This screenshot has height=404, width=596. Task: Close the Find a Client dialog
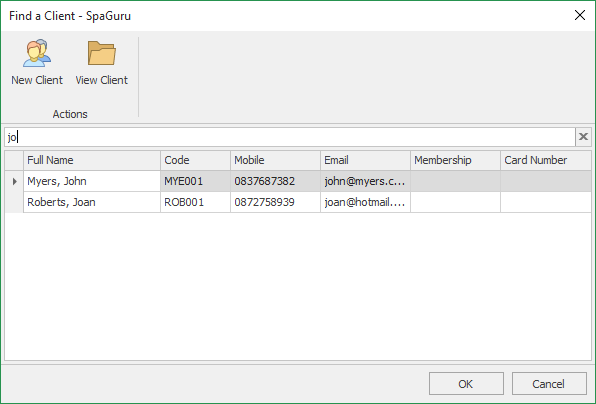pyautogui.click(x=580, y=15)
